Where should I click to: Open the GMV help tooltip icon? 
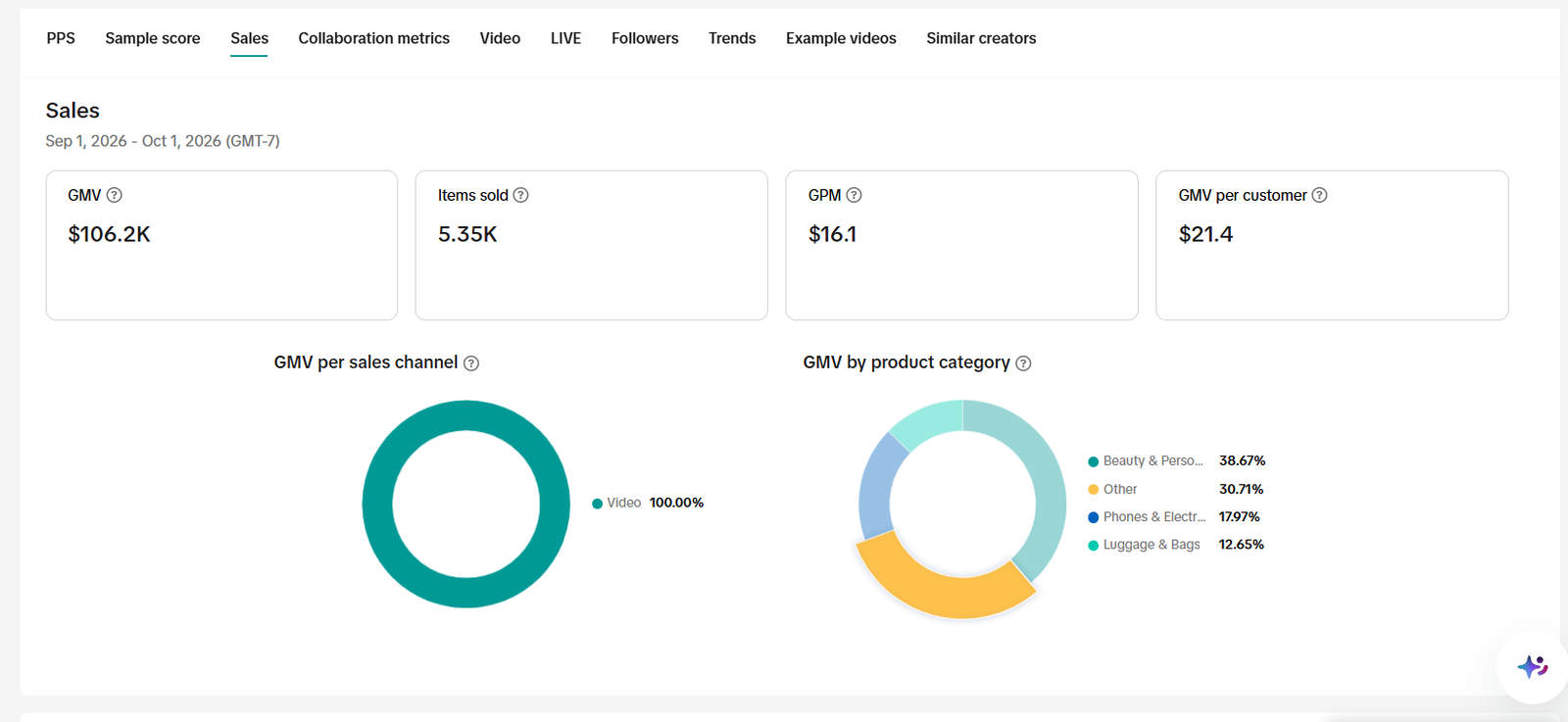point(115,195)
